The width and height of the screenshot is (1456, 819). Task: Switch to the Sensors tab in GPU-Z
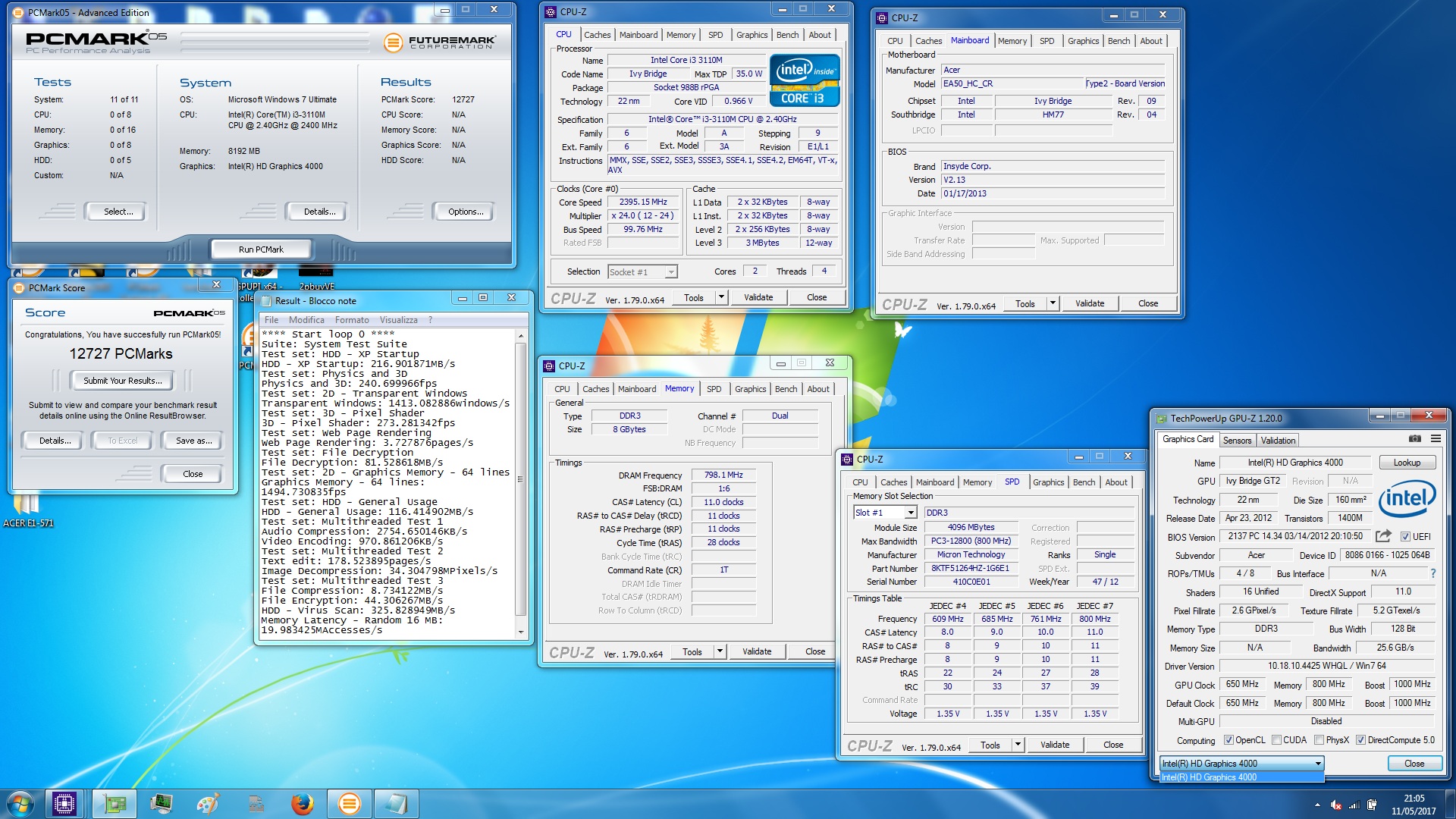click(1237, 441)
